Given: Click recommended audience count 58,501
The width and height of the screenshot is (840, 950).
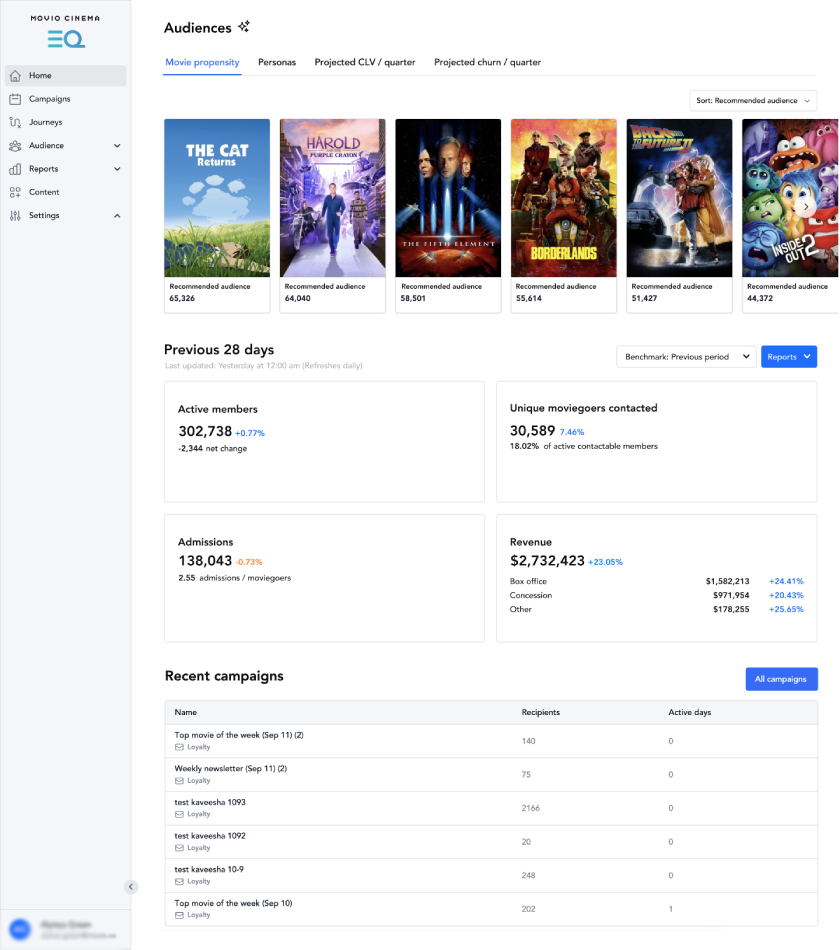Looking at the screenshot, I should coord(413,298).
